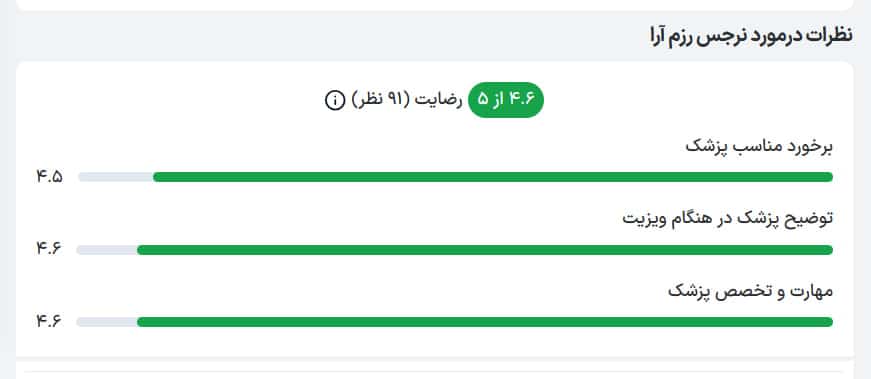Click gray unfilled end of توضیح پزشک bar
Screen dimensions: 871x379
(x=107, y=250)
